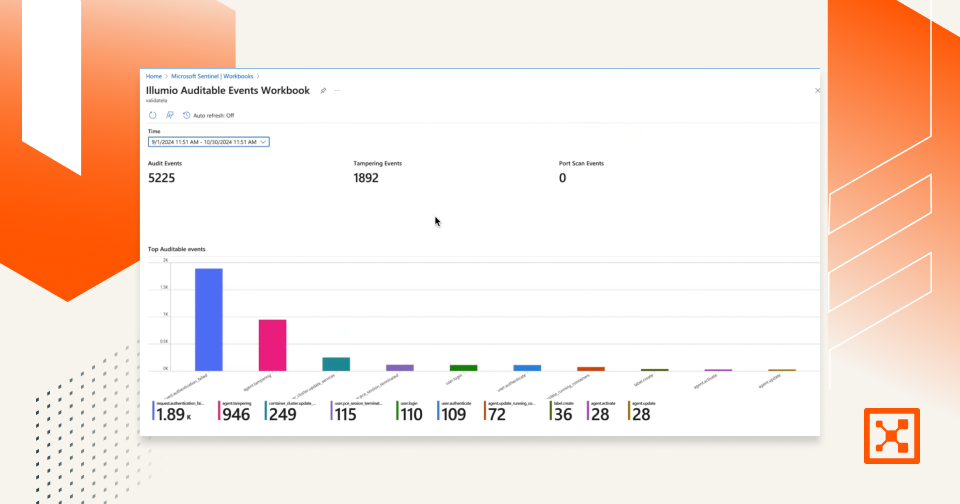Click agent.activate legend tile 28

pos(601,412)
